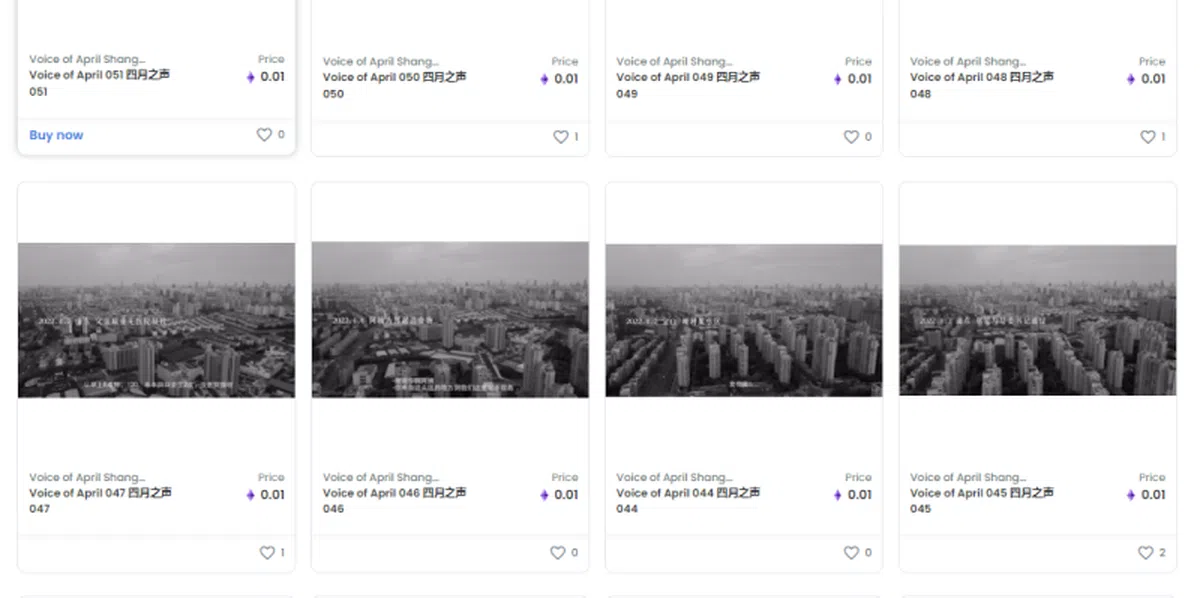The height and width of the screenshot is (598, 1200).
Task: Open Voice of April 046 cityscape thumbnail
Action: (x=450, y=320)
